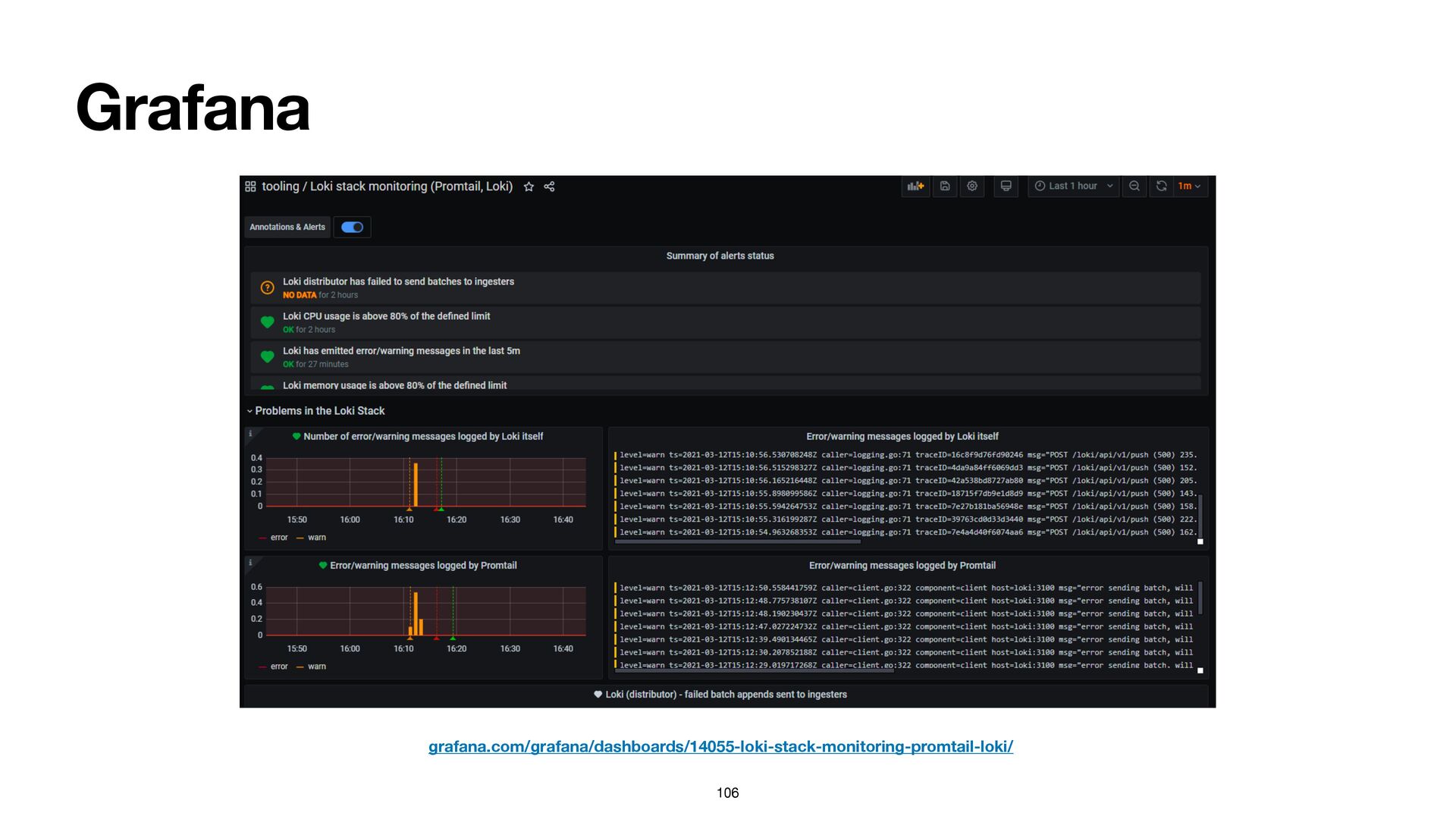Click the NO DATA question-mark alert icon
This screenshot has height=819, width=1456.
click(267, 287)
